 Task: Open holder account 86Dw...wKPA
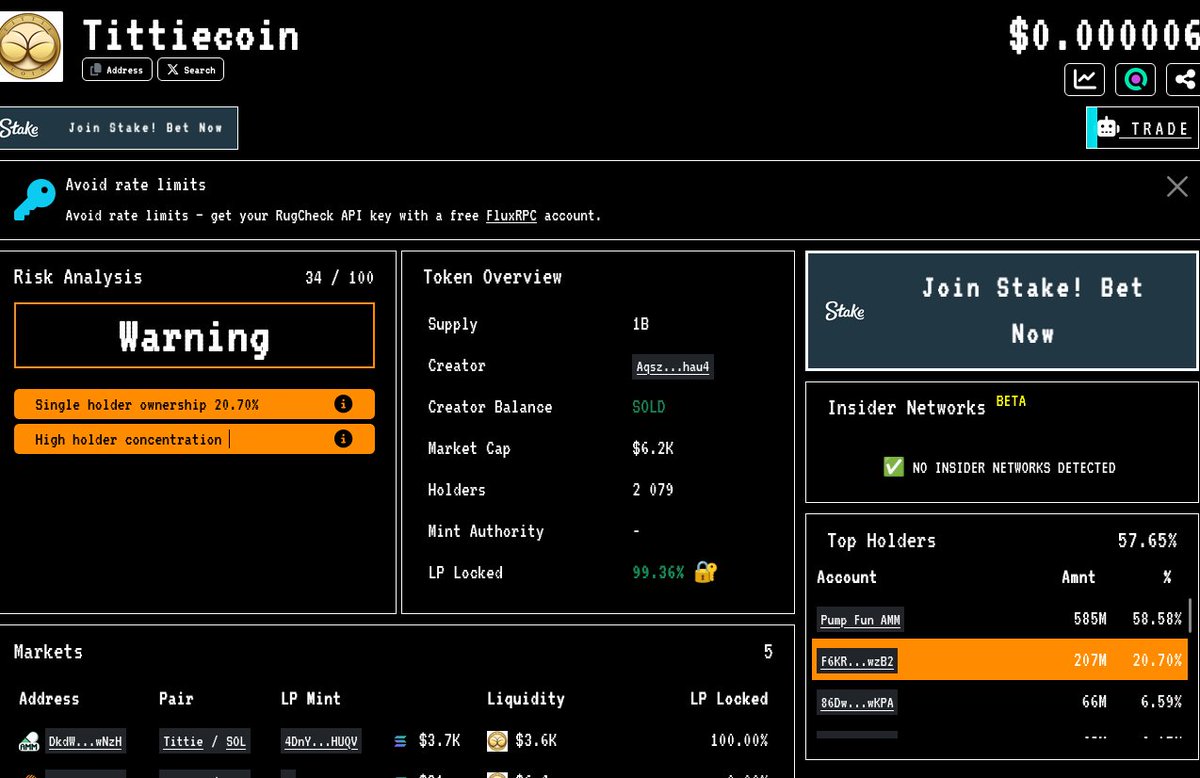point(857,703)
